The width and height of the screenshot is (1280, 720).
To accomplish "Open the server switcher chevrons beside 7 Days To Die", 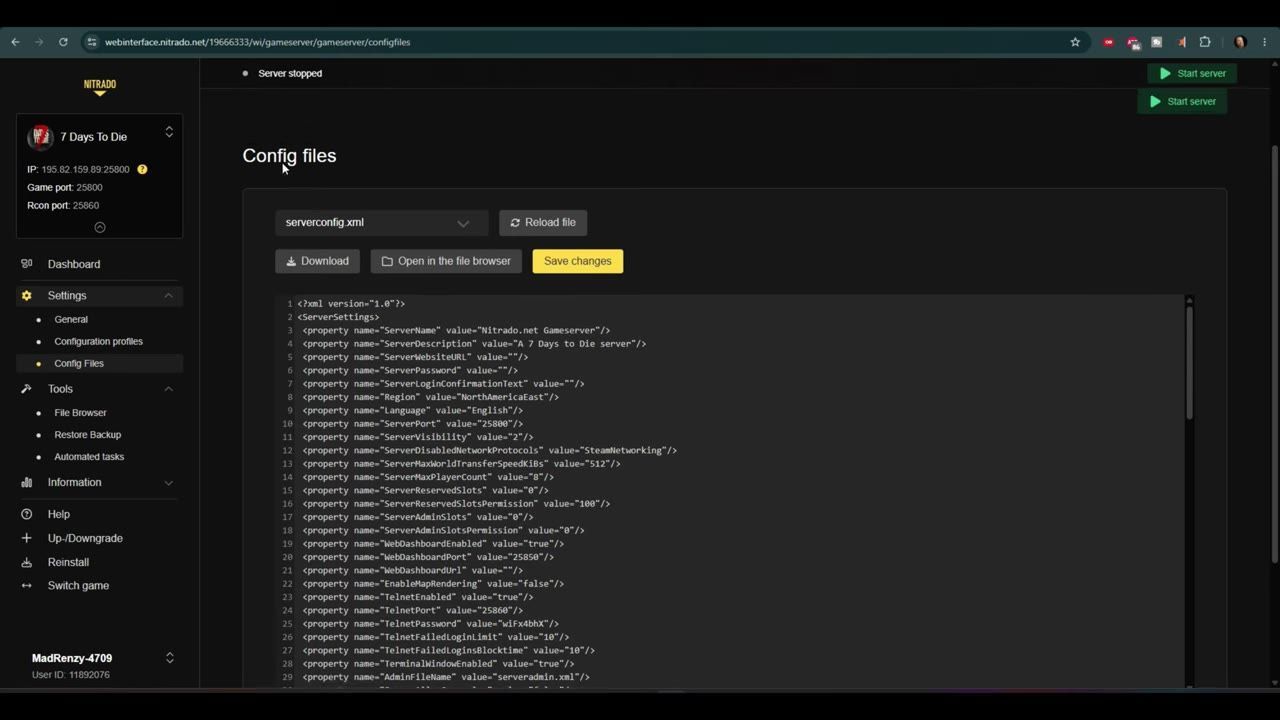I will pyautogui.click(x=169, y=132).
